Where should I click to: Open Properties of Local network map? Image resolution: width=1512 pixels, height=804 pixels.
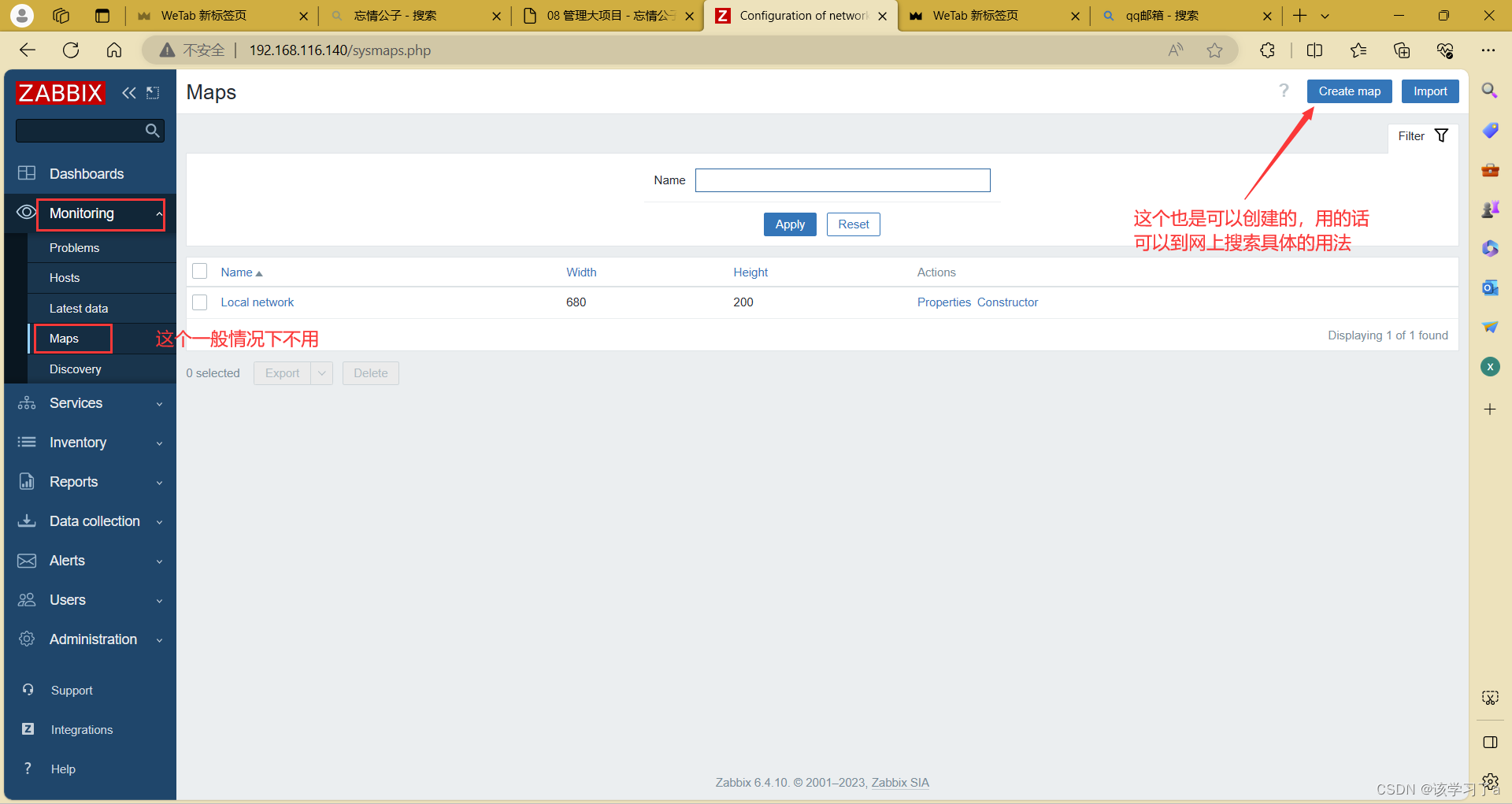(x=944, y=302)
